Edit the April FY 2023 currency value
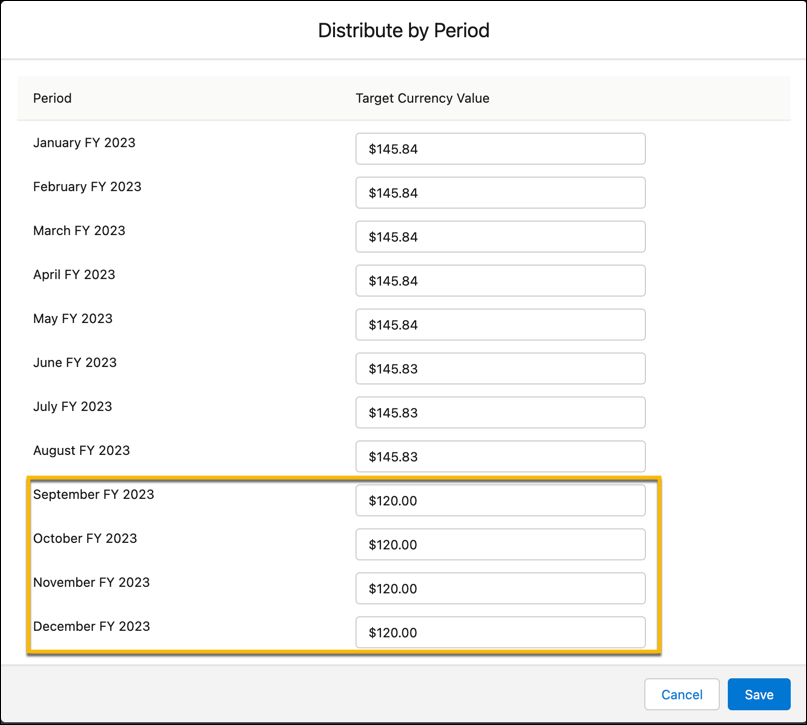This screenshot has height=725, width=807. point(500,280)
